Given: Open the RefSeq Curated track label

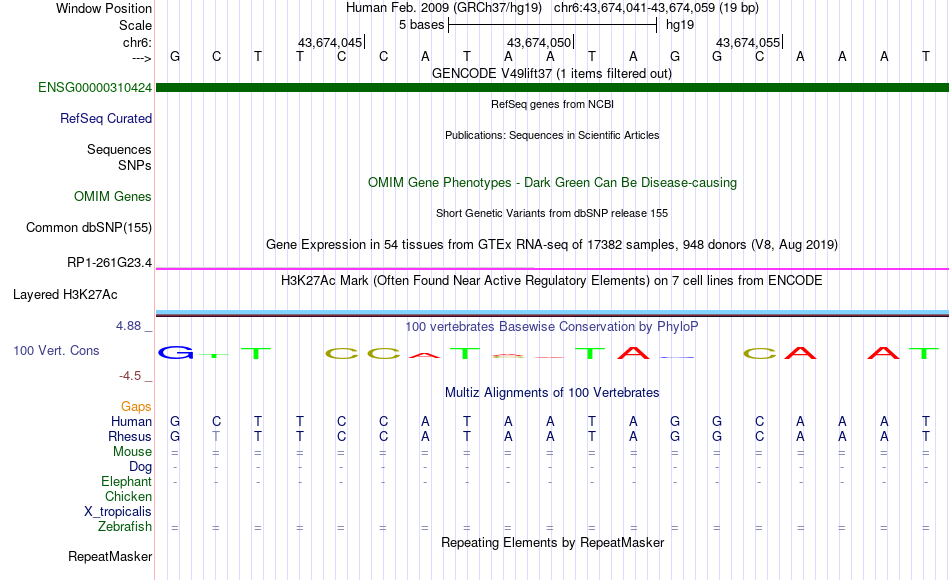Looking at the screenshot, I should (106, 118).
